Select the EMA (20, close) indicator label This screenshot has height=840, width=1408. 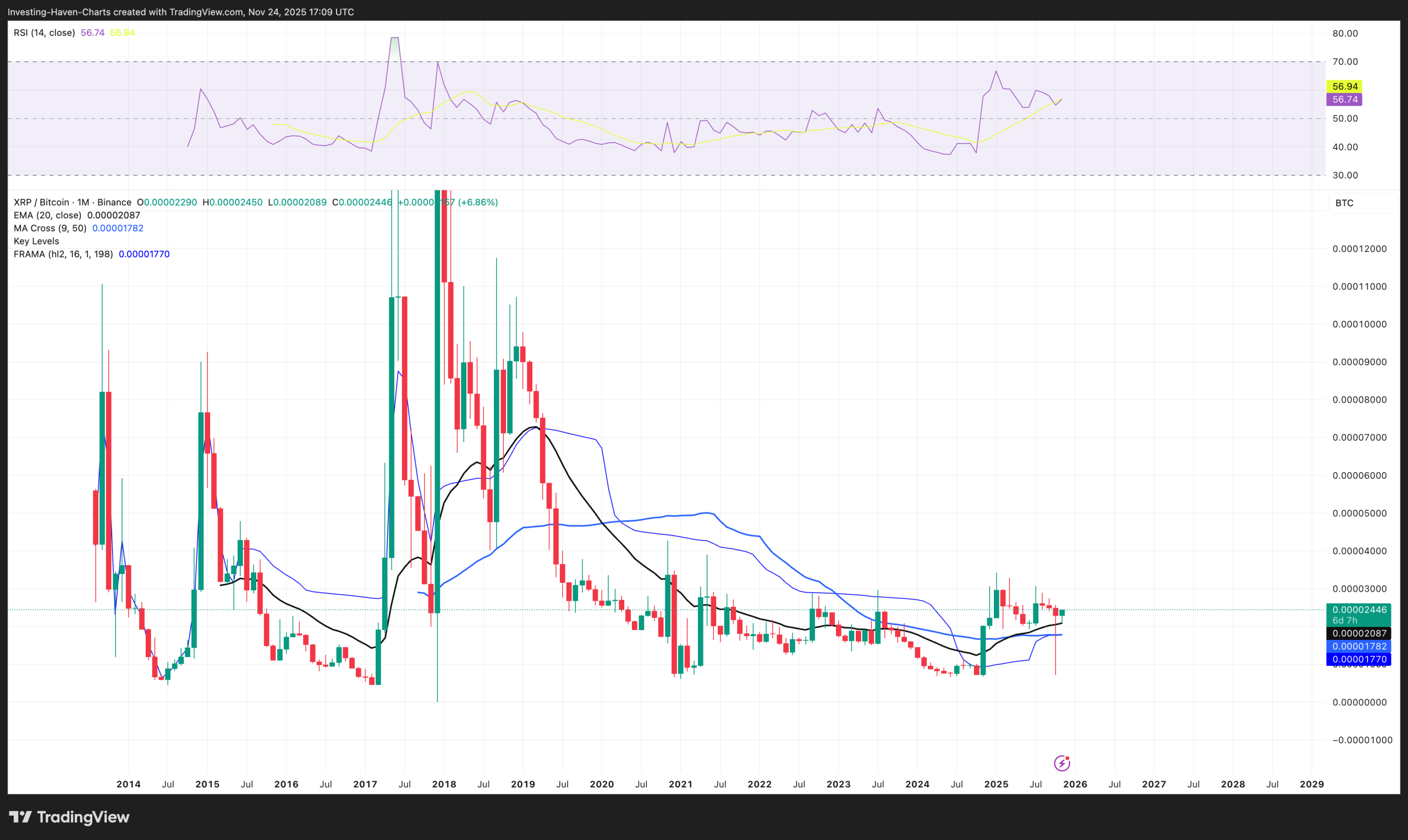48,215
